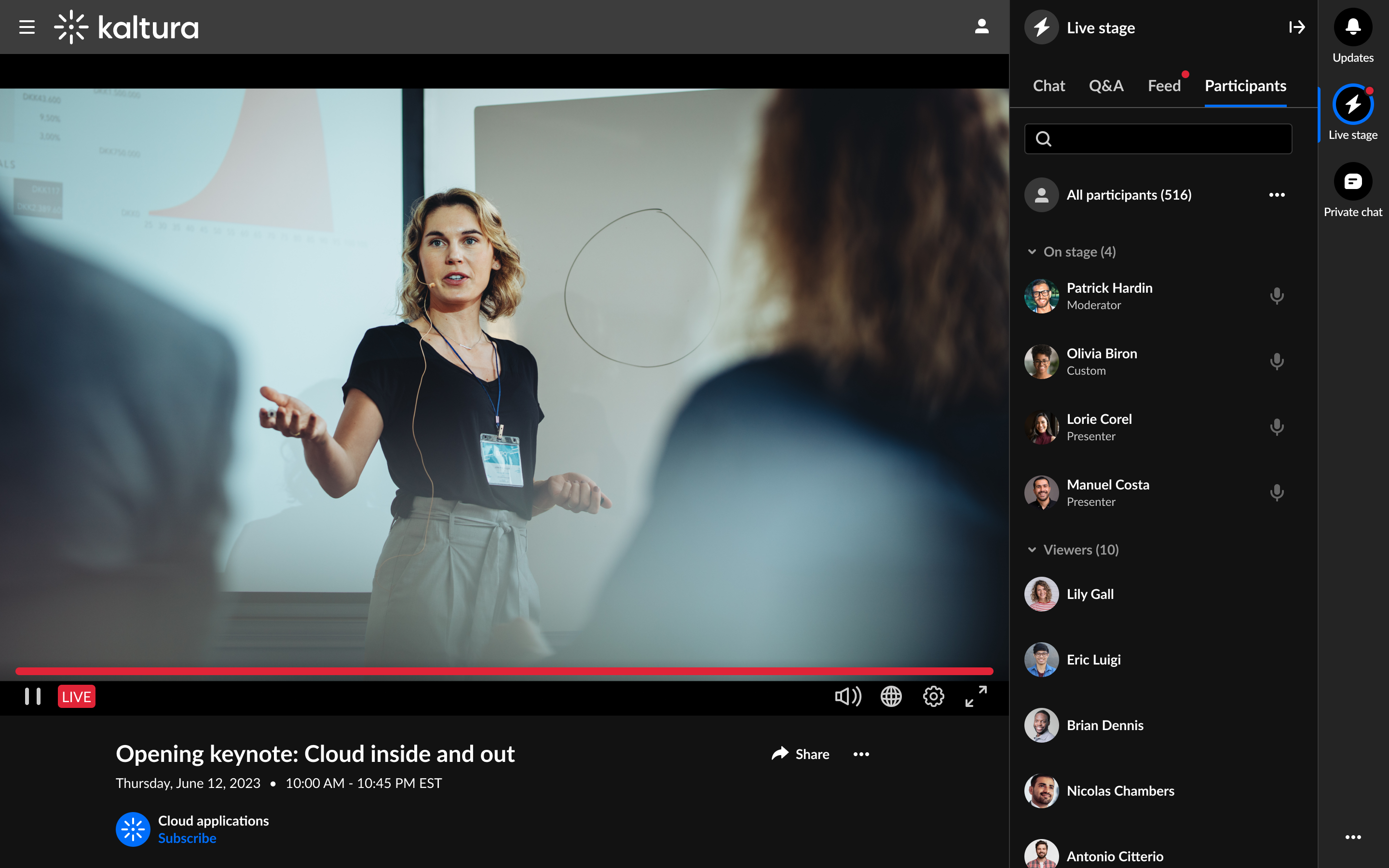Open the Updates bell notifications

click(1353, 27)
